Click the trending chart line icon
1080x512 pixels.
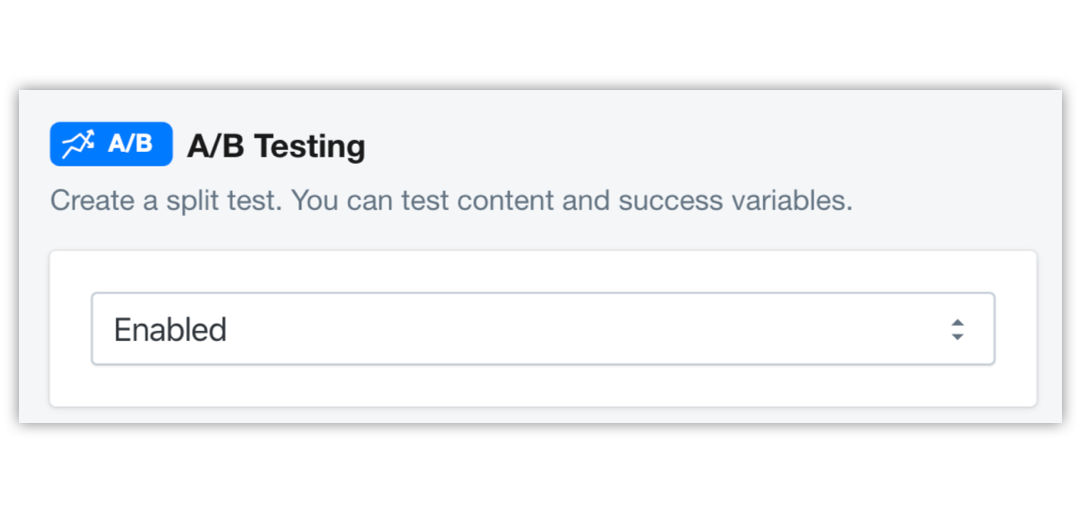click(77, 144)
